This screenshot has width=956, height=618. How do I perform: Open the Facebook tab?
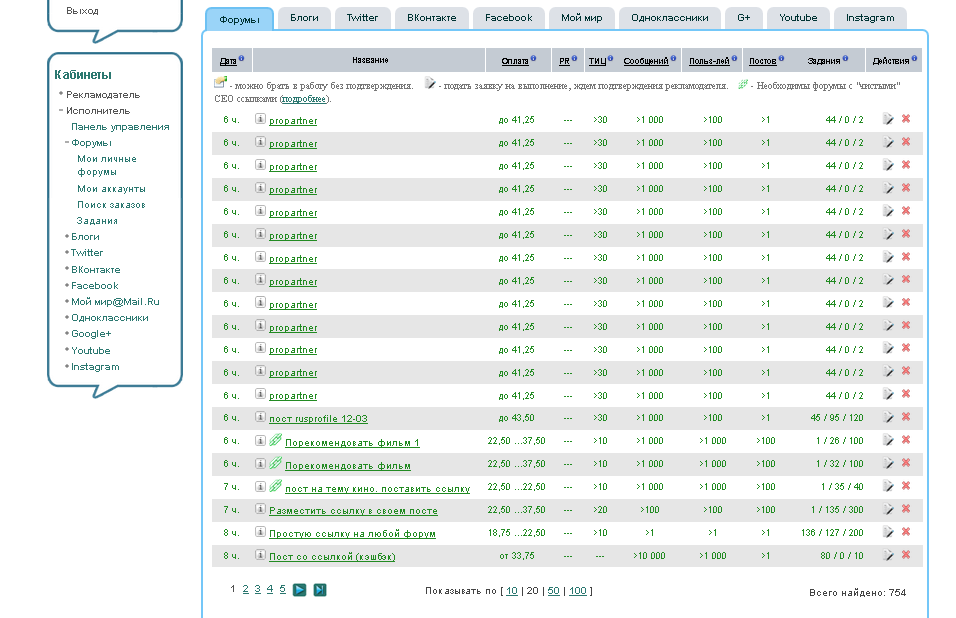(508, 18)
